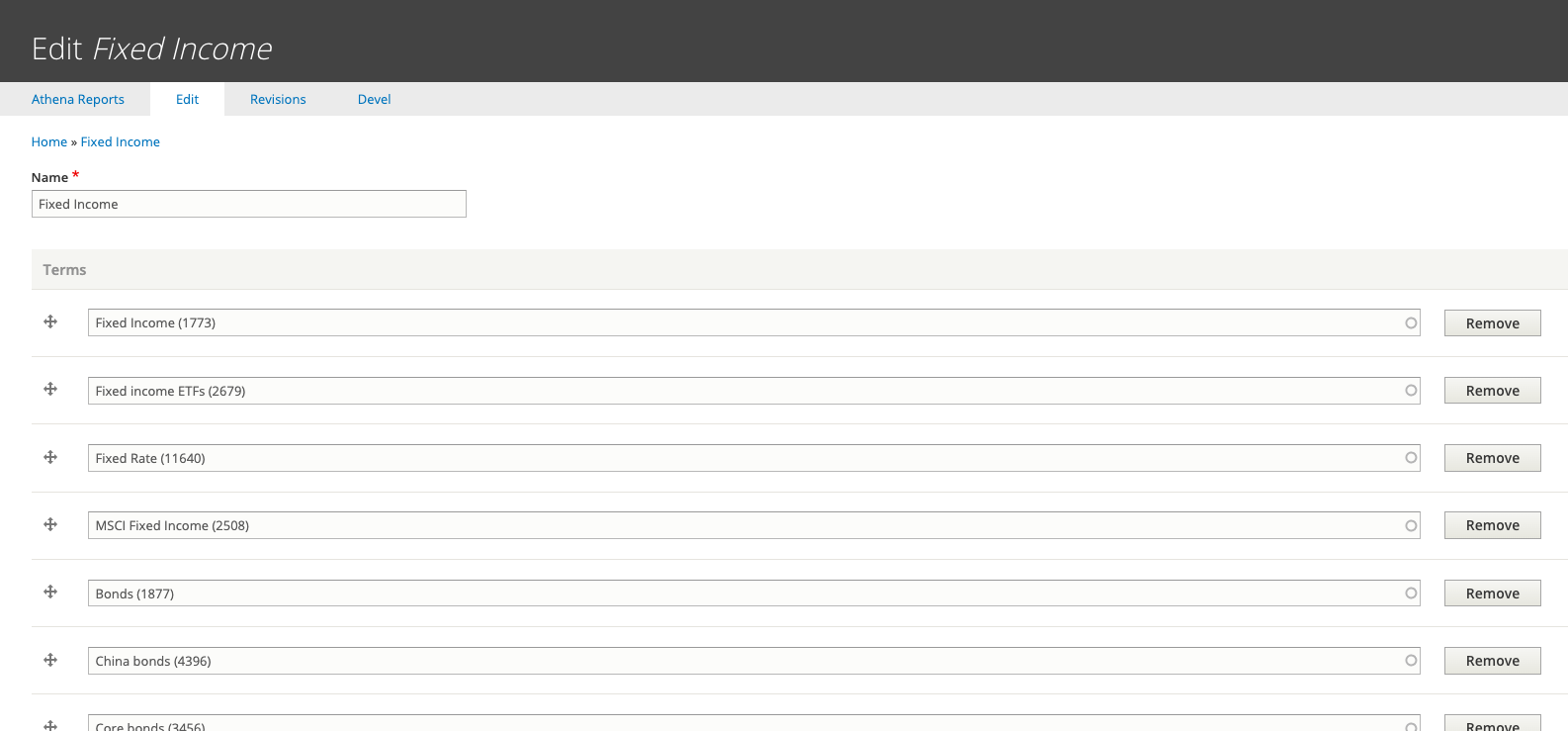Click autocomplete circle in Fixed Income (1773) field

(x=1411, y=322)
